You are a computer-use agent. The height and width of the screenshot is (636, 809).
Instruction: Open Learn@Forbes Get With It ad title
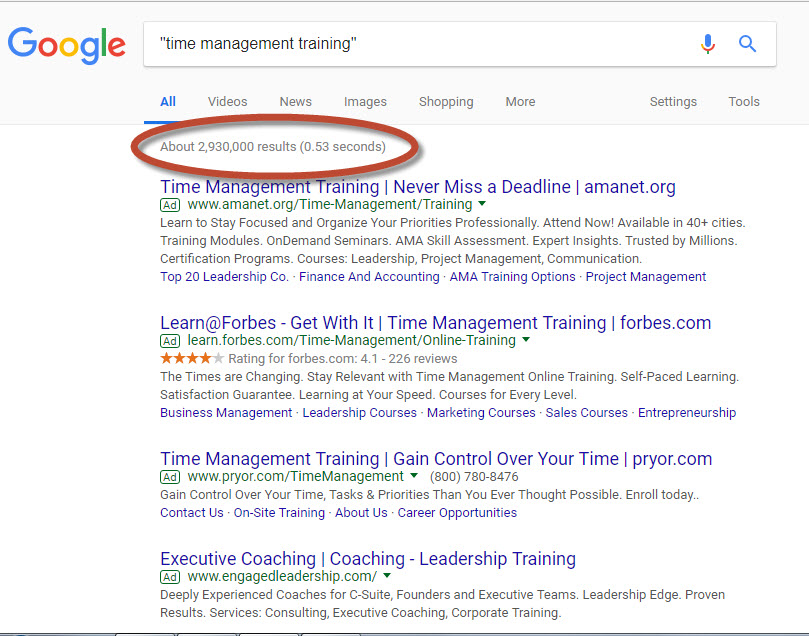click(435, 323)
